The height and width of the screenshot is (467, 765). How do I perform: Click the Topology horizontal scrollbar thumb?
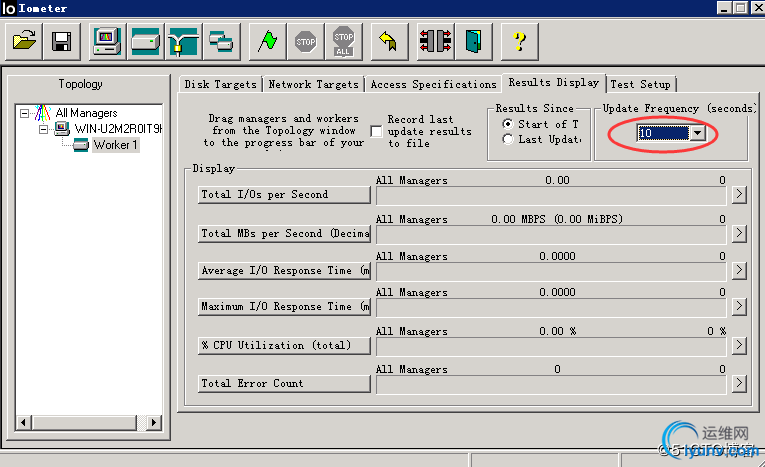point(83,423)
